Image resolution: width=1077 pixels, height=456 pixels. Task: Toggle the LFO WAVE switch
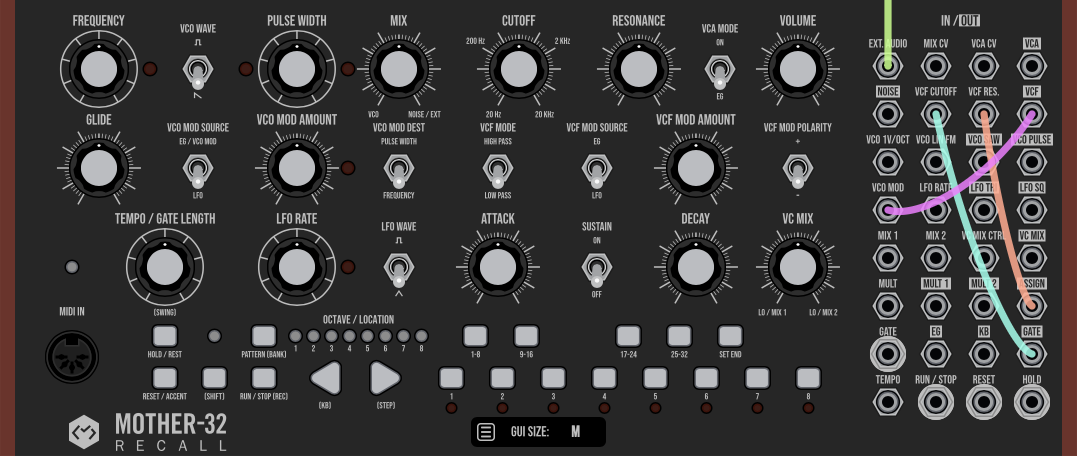click(x=398, y=270)
